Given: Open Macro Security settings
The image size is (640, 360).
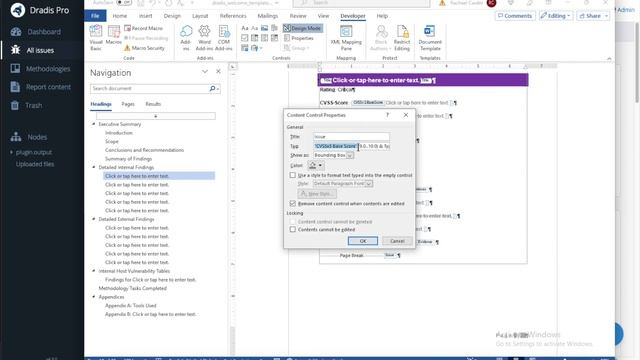Looking at the screenshot, I should [144, 48].
